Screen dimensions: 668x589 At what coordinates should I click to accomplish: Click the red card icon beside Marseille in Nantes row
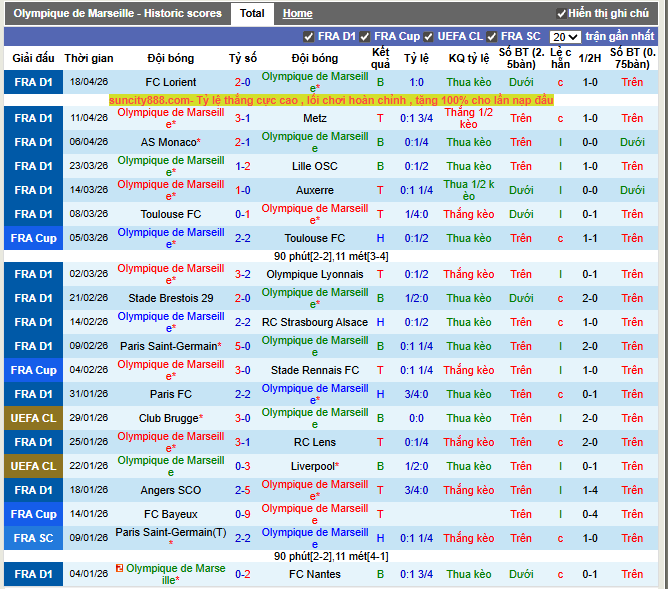pyautogui.click(x=120, y=568)
